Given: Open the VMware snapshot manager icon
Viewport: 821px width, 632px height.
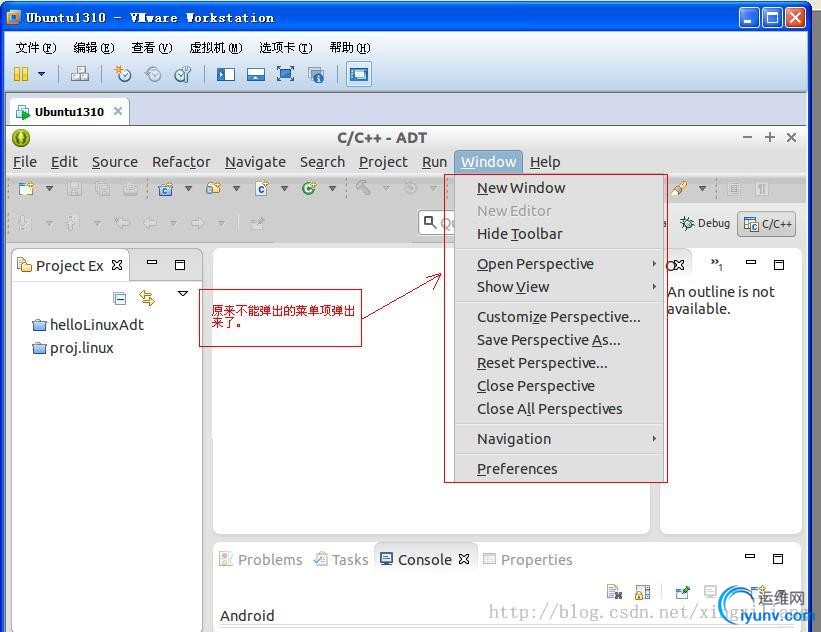Looking at the screenshot, I should (x=182, y=74).
